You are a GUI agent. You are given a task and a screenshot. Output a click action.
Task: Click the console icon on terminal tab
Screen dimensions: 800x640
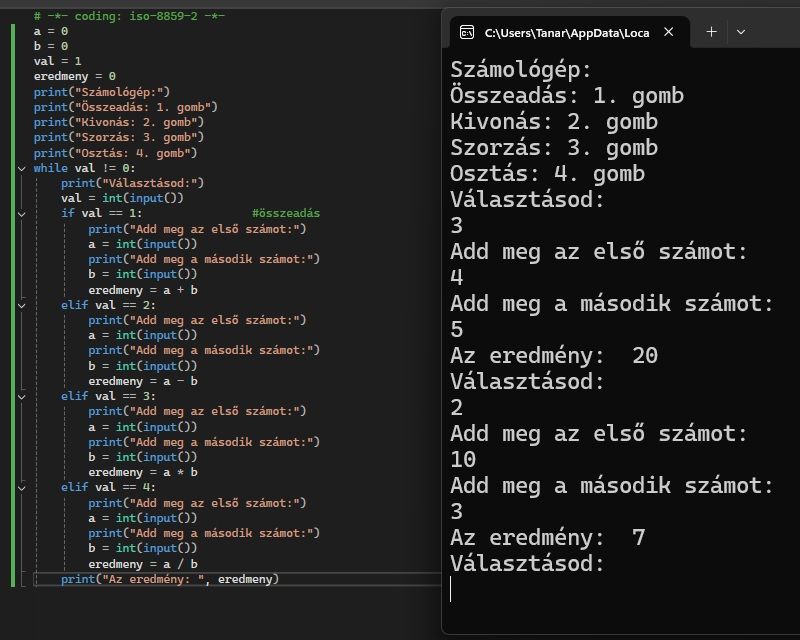click(467, 32)
